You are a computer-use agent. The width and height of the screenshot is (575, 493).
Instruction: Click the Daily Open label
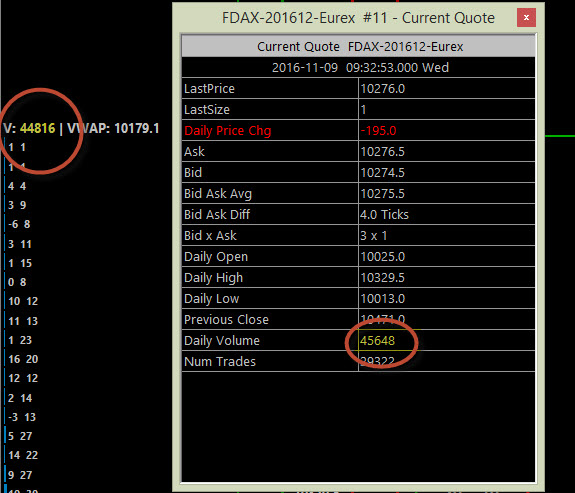coord(216,257)
